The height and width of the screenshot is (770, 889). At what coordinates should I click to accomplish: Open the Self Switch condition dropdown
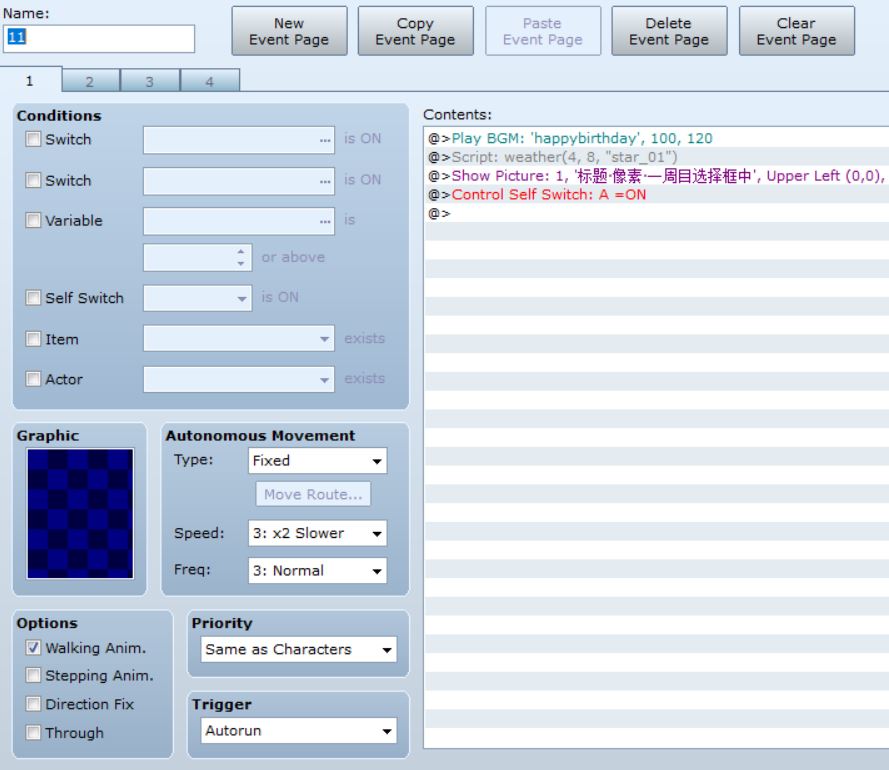(x=198, y=298)
